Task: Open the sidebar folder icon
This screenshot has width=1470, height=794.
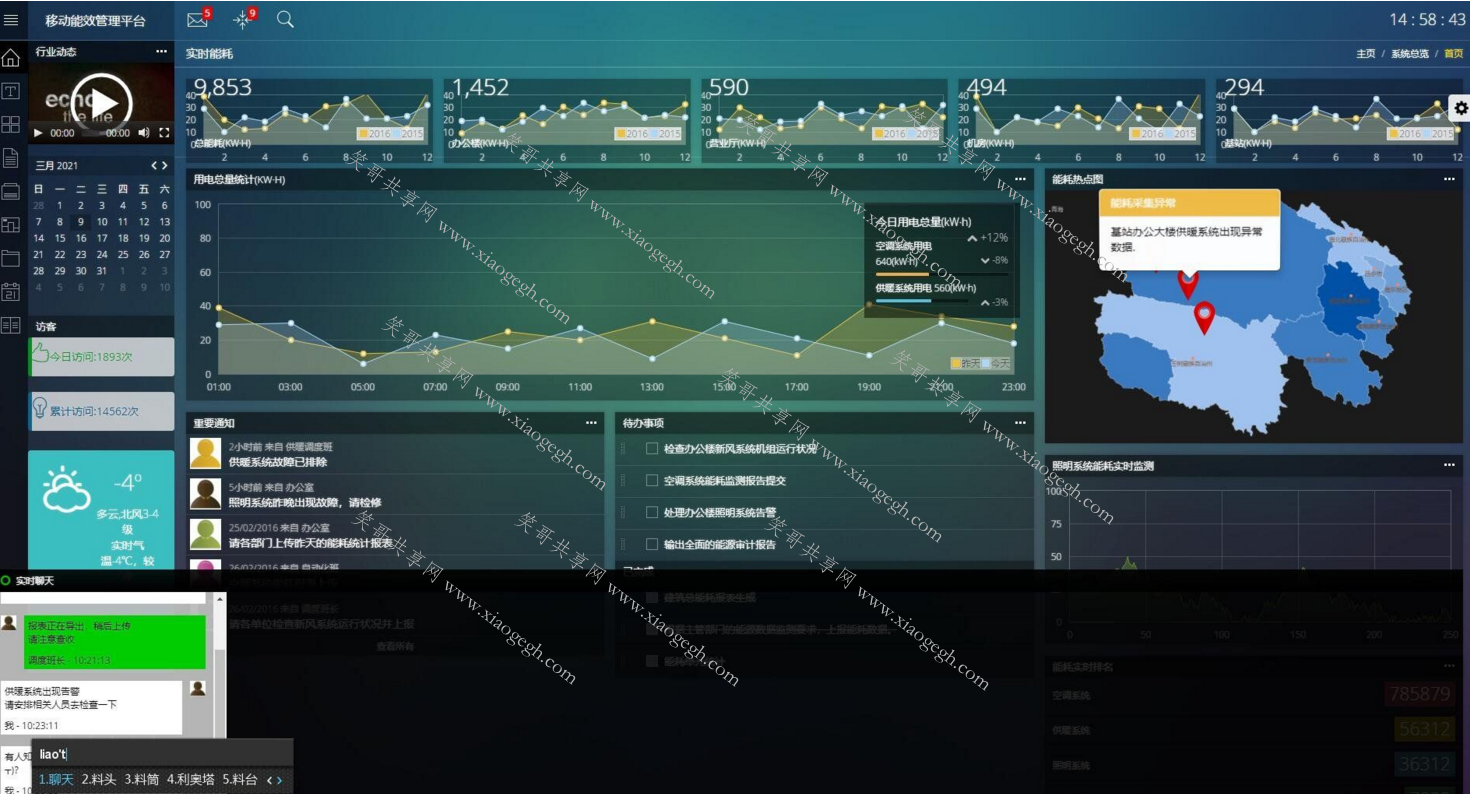Action: point(11,258)
